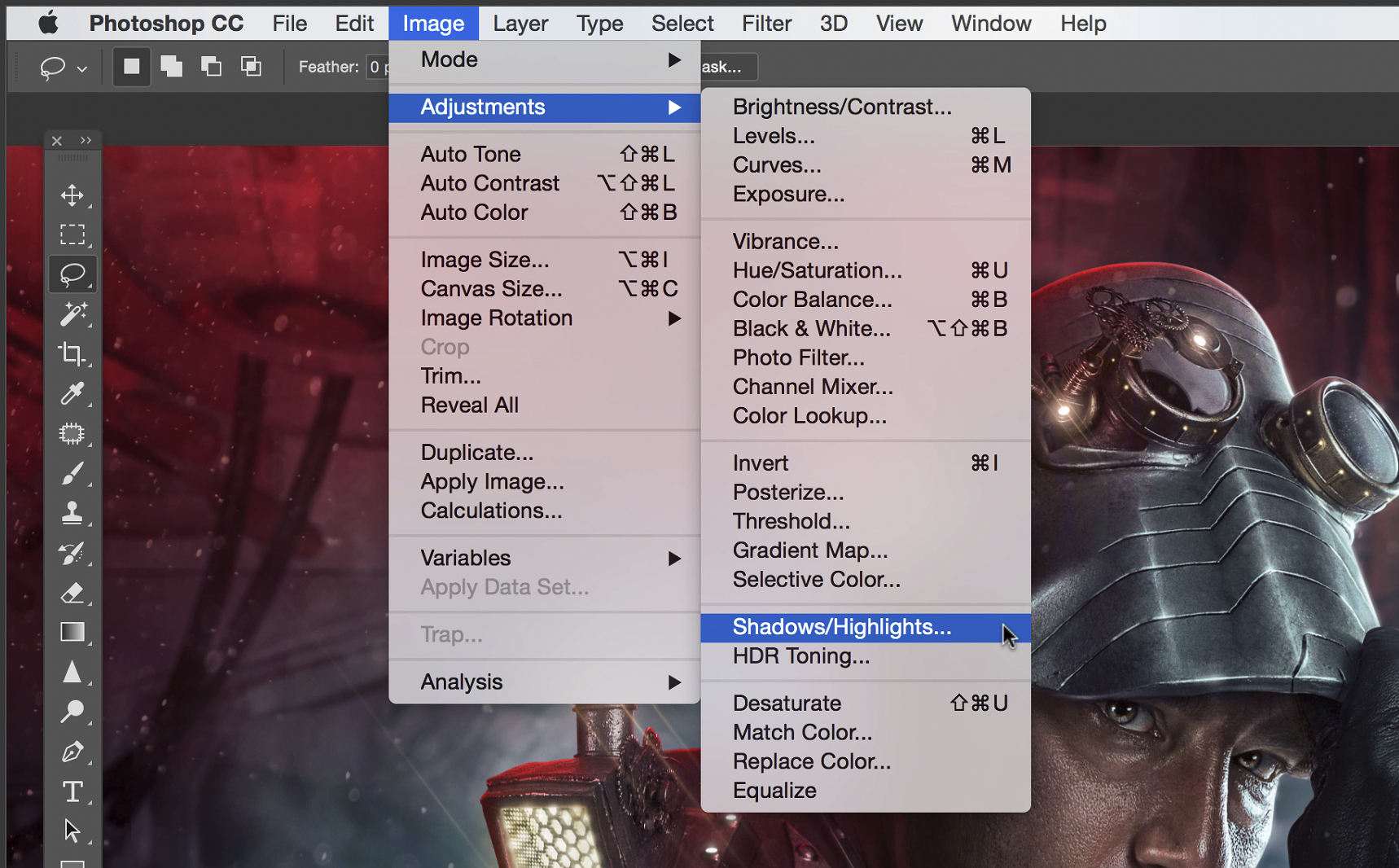Open the 3D menu

point(834,24)
